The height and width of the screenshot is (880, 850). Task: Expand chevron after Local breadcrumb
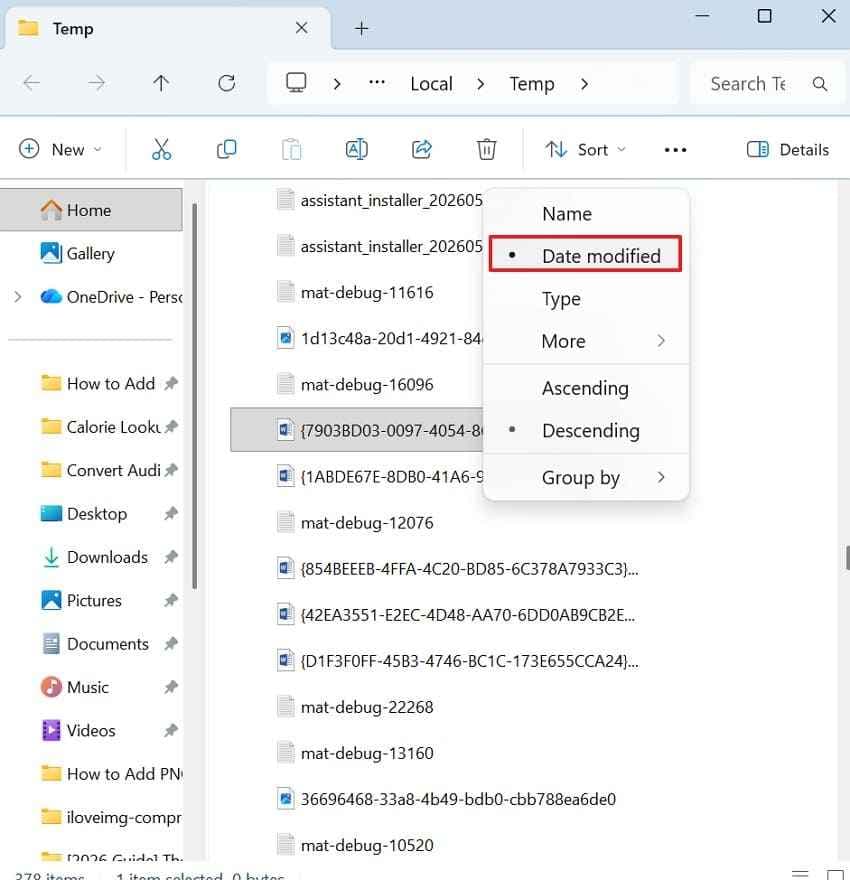(x=480, y=84)
